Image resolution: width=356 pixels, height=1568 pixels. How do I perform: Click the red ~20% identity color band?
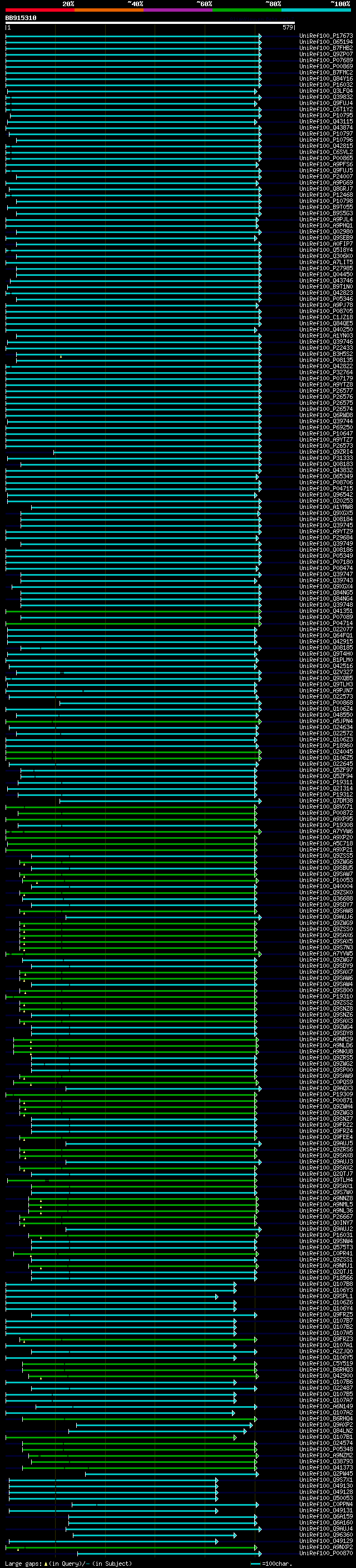(40, 10)
